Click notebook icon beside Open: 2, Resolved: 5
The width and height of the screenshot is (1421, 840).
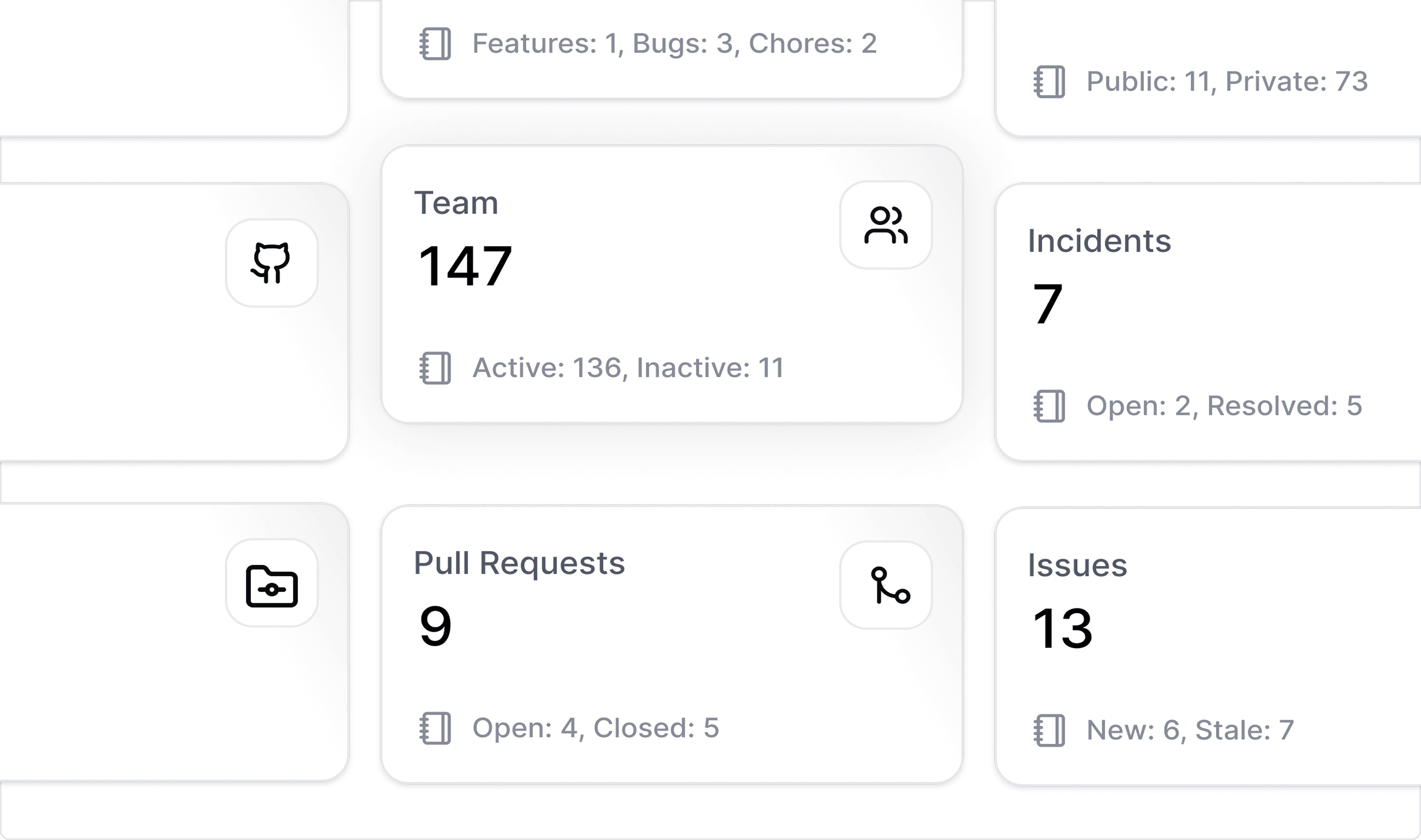click(1049, 406)
